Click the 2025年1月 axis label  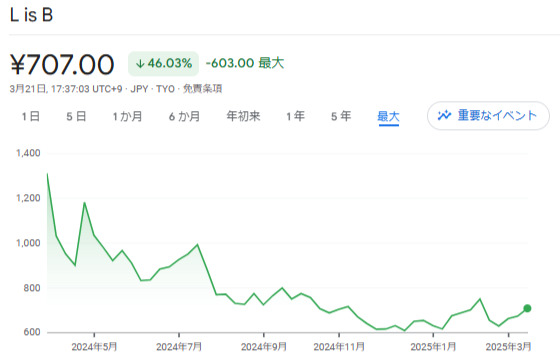click(x=433, y=346)
